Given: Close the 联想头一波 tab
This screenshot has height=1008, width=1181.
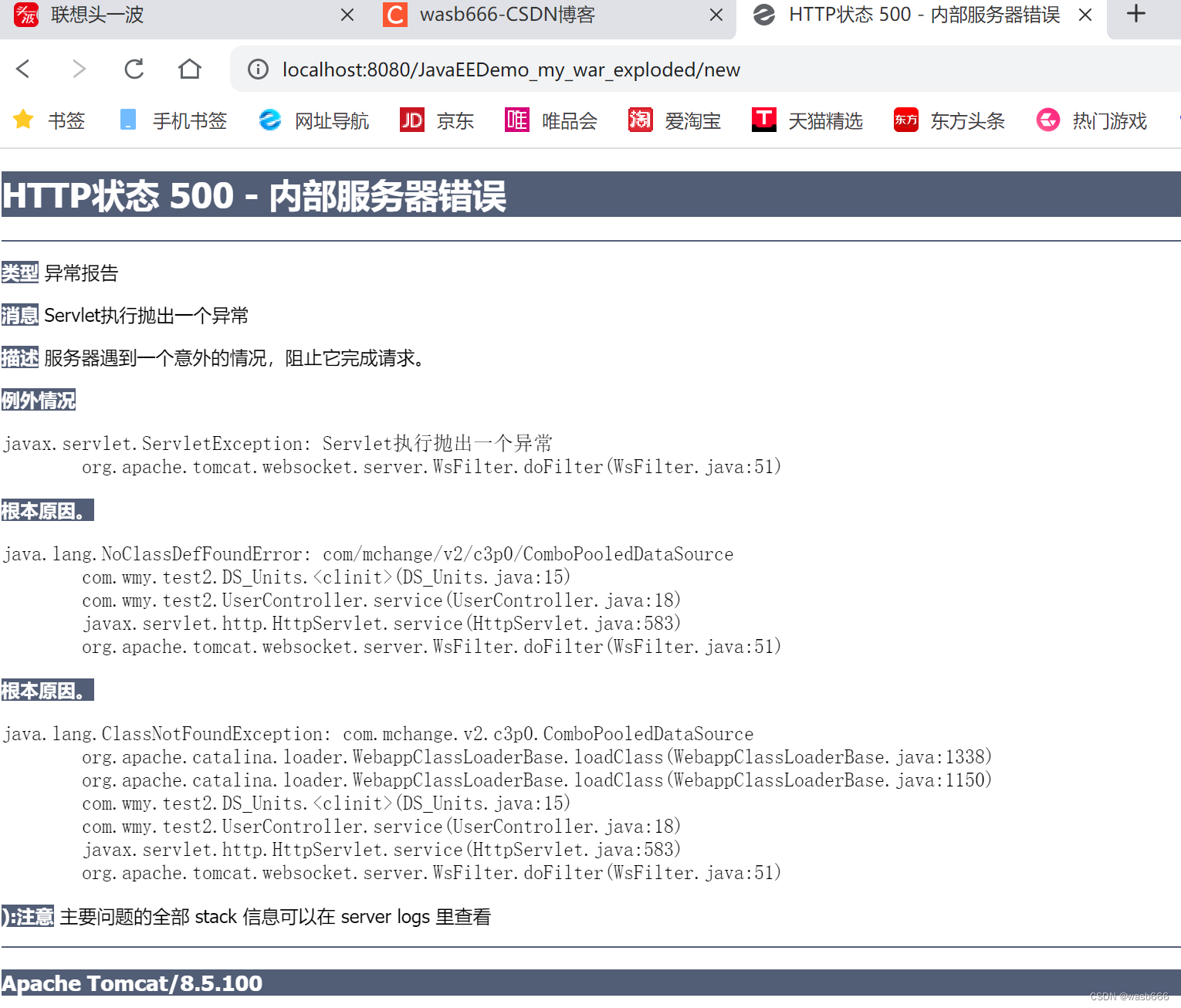Looking at the screenshot, I should coord(347,15).
